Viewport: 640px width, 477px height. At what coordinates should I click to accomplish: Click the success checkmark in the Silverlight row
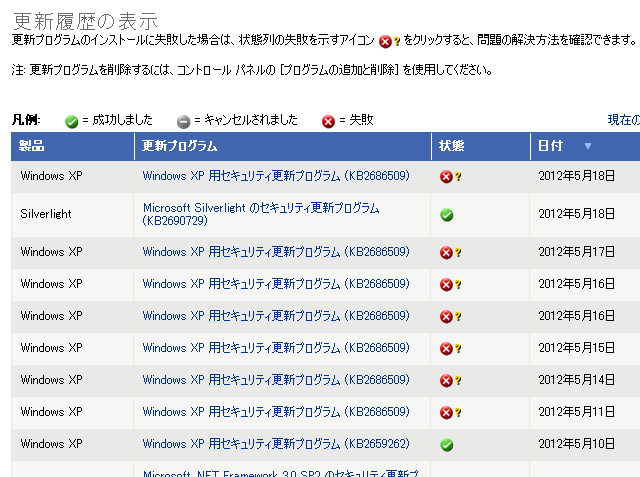(x=447, y=215)
